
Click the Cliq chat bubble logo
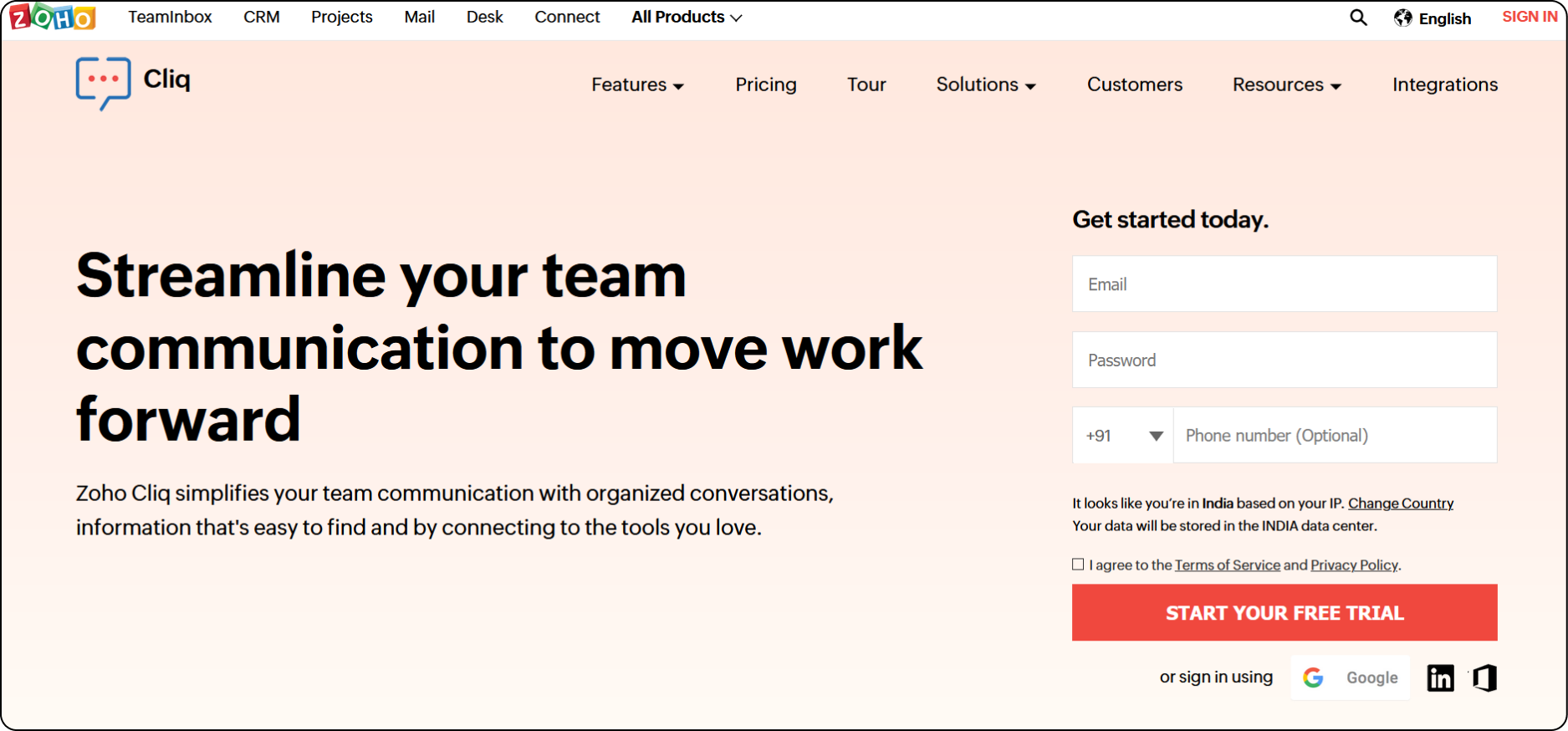point(103,83)
